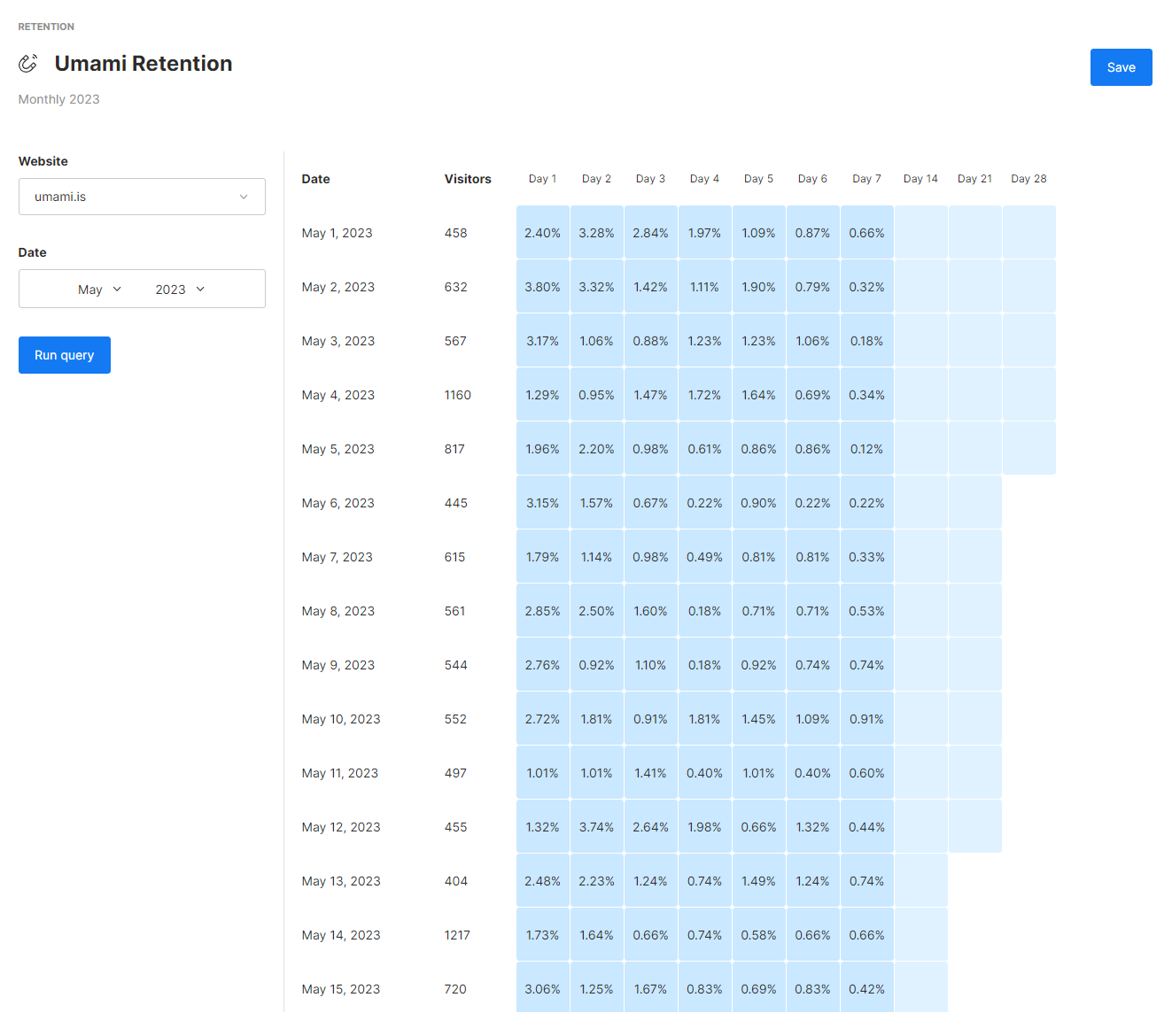Viewport: 1172px width, 1036px height.
Task: Click the 1160 visitors value
Action: coord(457,395)
